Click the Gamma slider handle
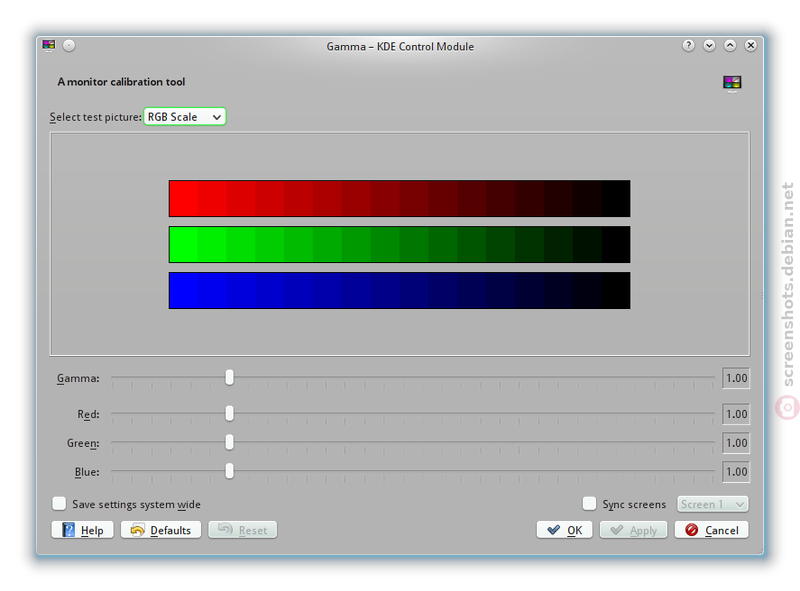Viewport: 800px width, 591px height. click(x=230, y=378)
